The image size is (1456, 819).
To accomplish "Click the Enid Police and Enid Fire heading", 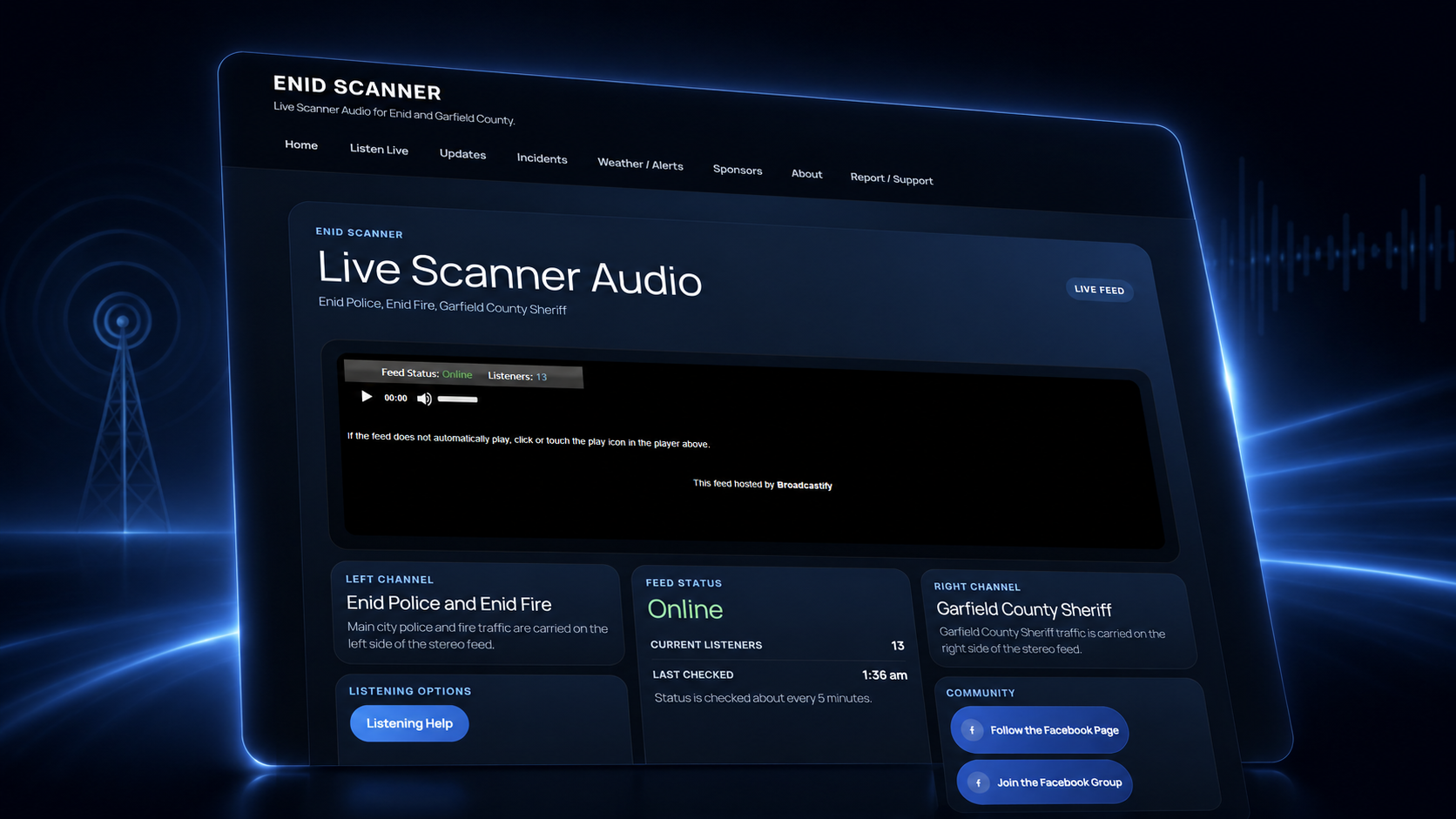I will (x=448, y=603).
